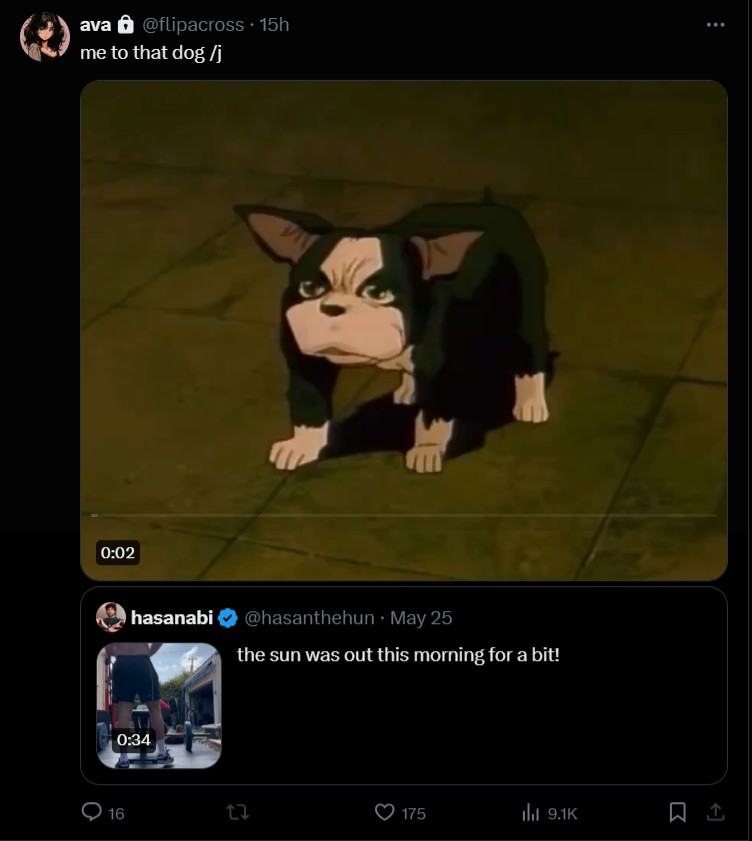Click the hasanabi display name
Viewport: 752px width, 841px height.
(x=172, y=618)
